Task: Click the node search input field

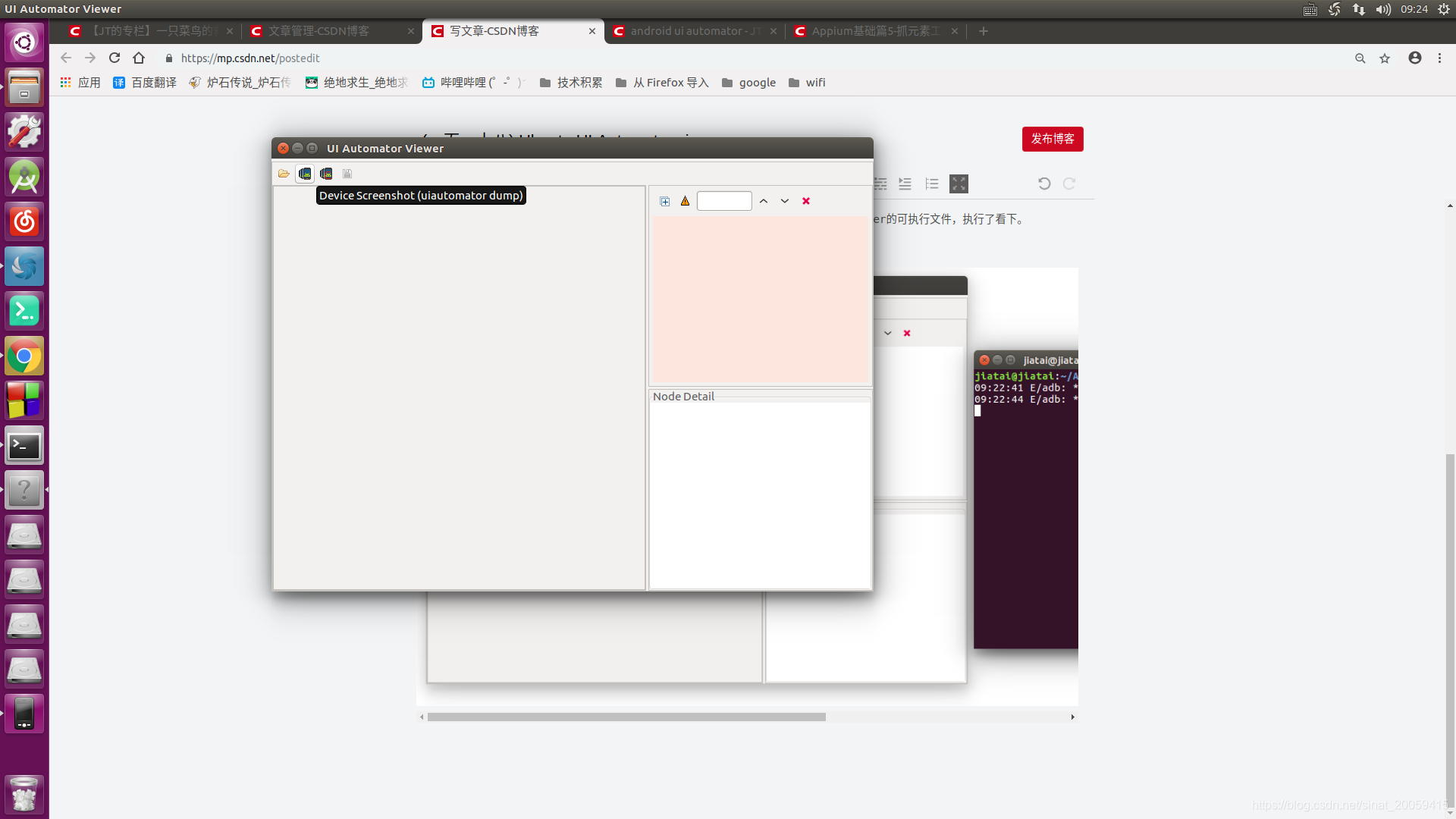Action: click(x=724, y=201)
